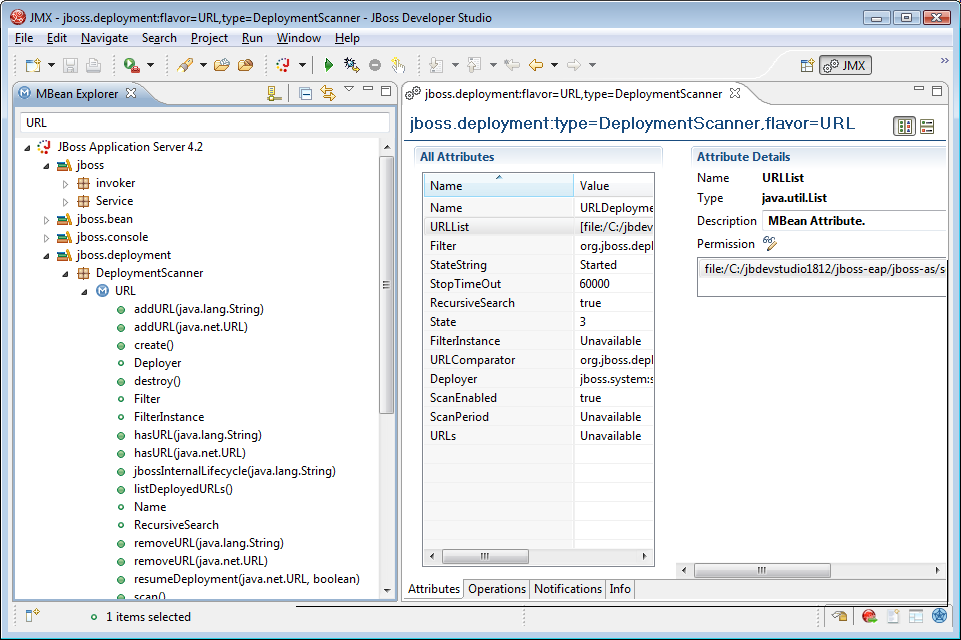Click the Open Perspective icon near JMX

click(807, 65)
